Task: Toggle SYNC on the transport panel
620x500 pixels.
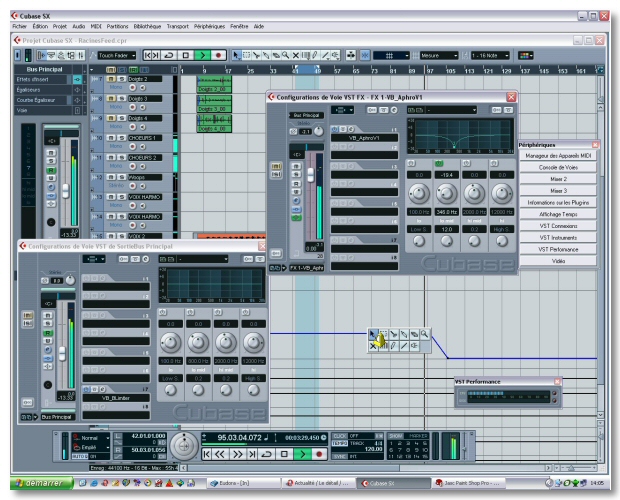Action: tap(340, 456)
